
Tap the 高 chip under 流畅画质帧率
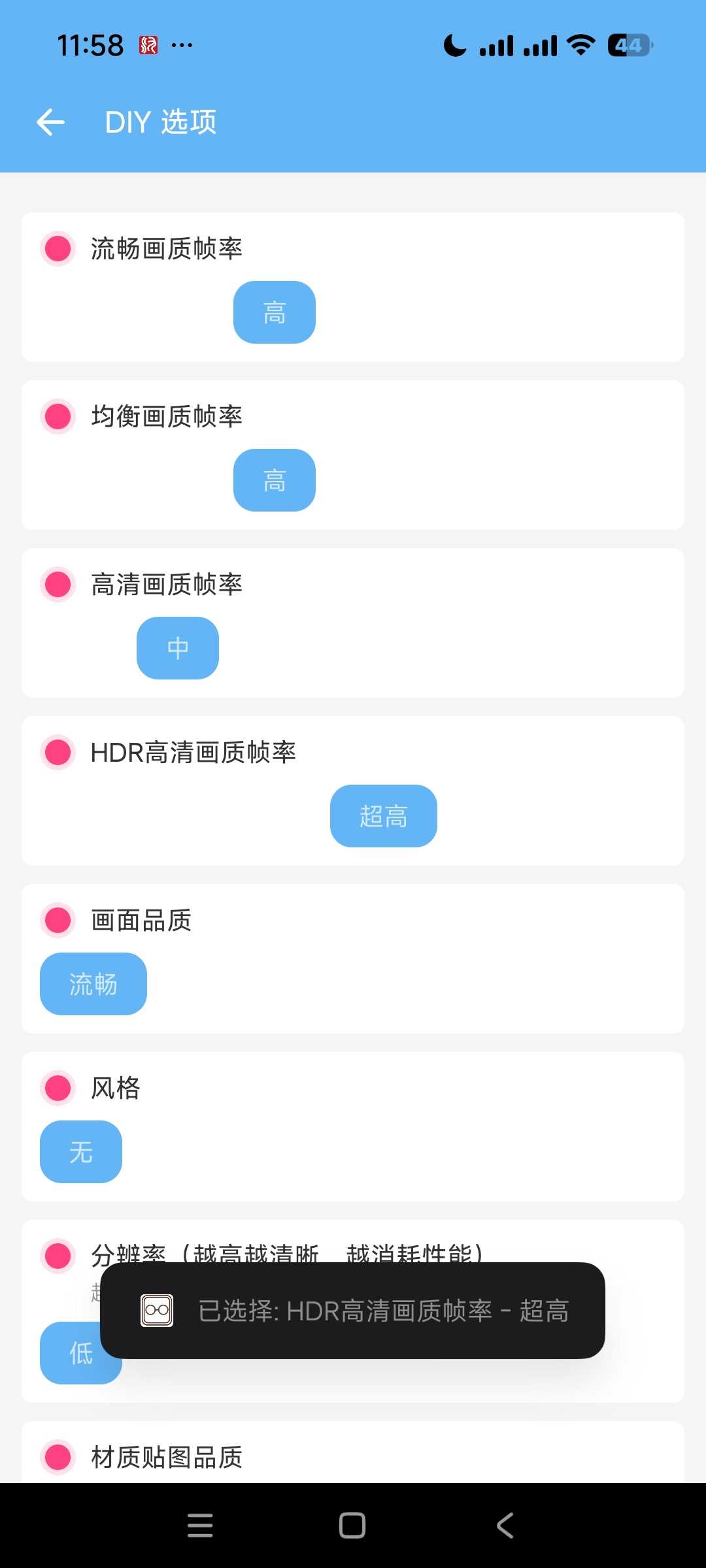(275, 312)
